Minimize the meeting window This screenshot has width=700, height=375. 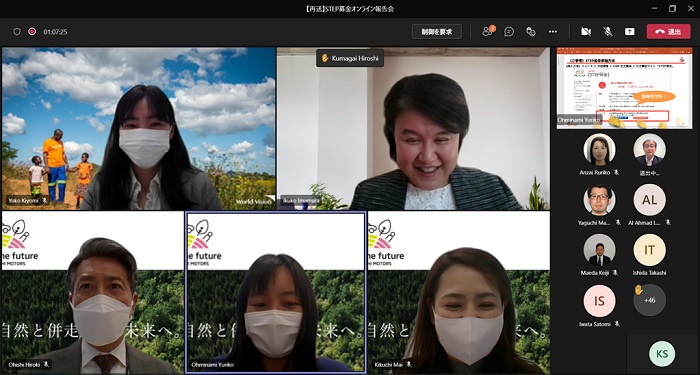pos(654,8)
